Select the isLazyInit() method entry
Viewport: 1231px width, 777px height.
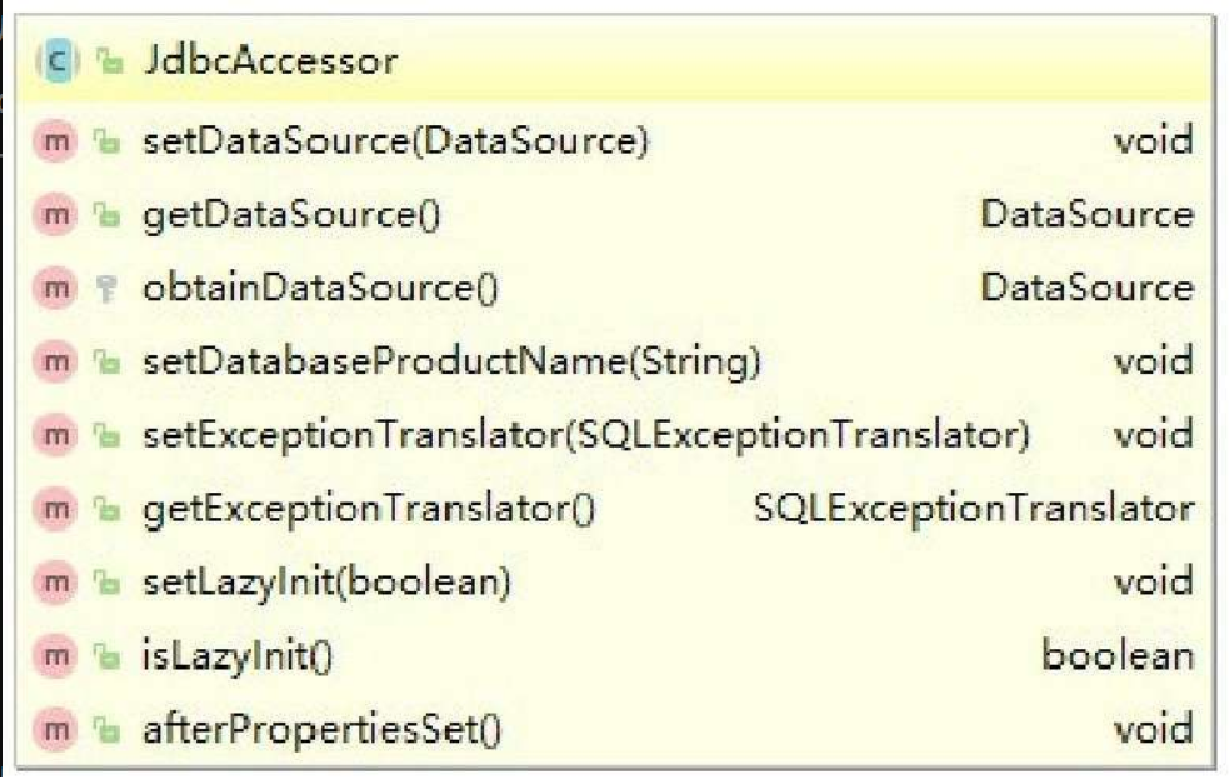click(x=615, y=656)
